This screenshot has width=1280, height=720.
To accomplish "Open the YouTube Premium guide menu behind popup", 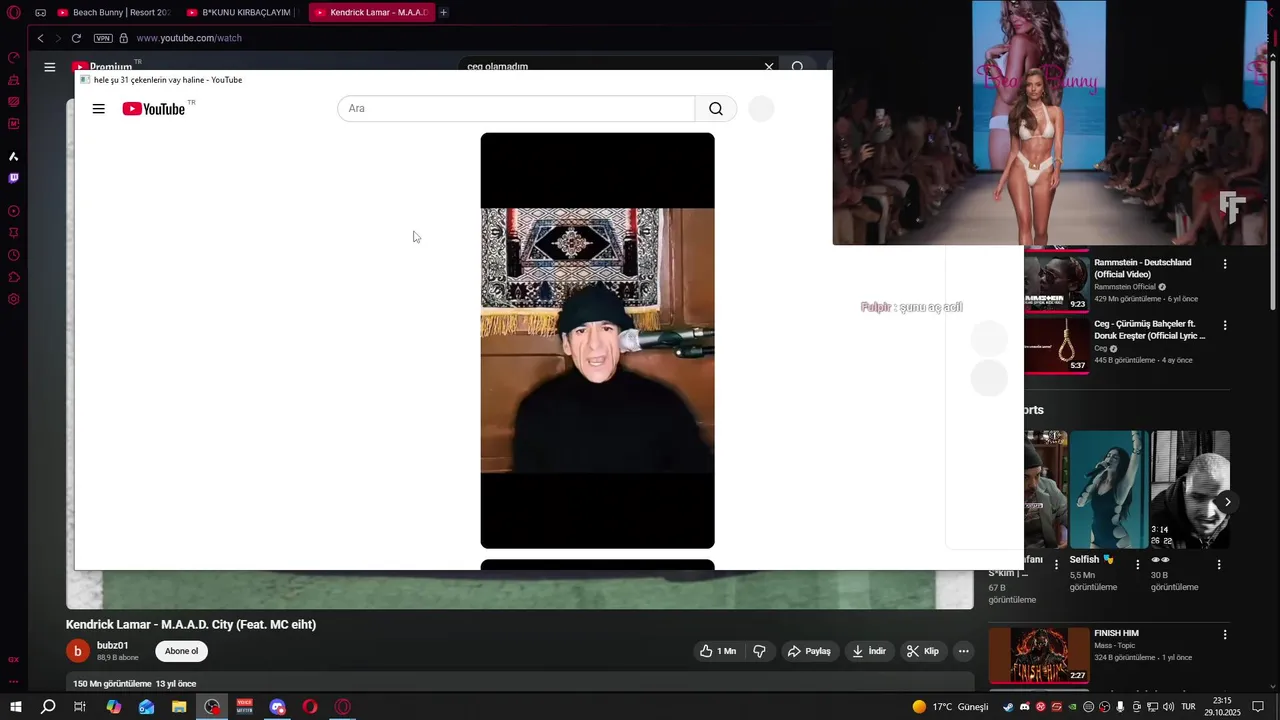I will [50, 67].
